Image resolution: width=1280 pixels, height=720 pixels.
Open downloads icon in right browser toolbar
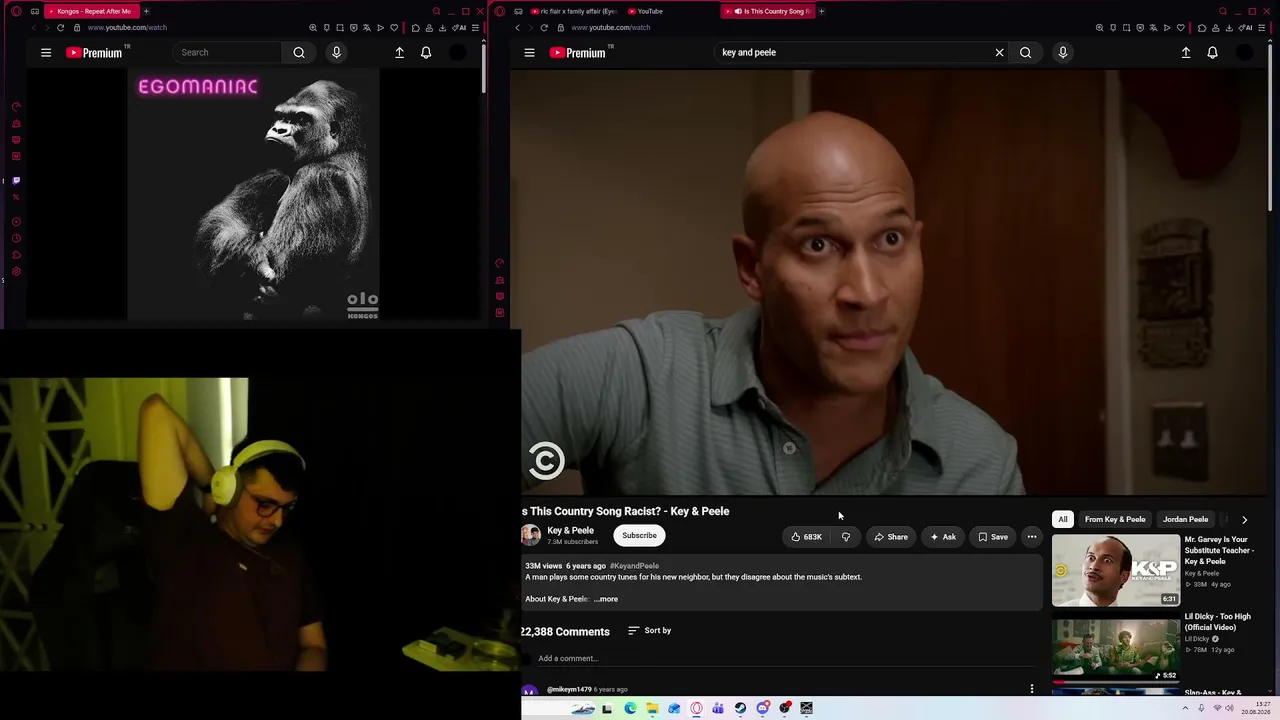tap(1229, 27)
